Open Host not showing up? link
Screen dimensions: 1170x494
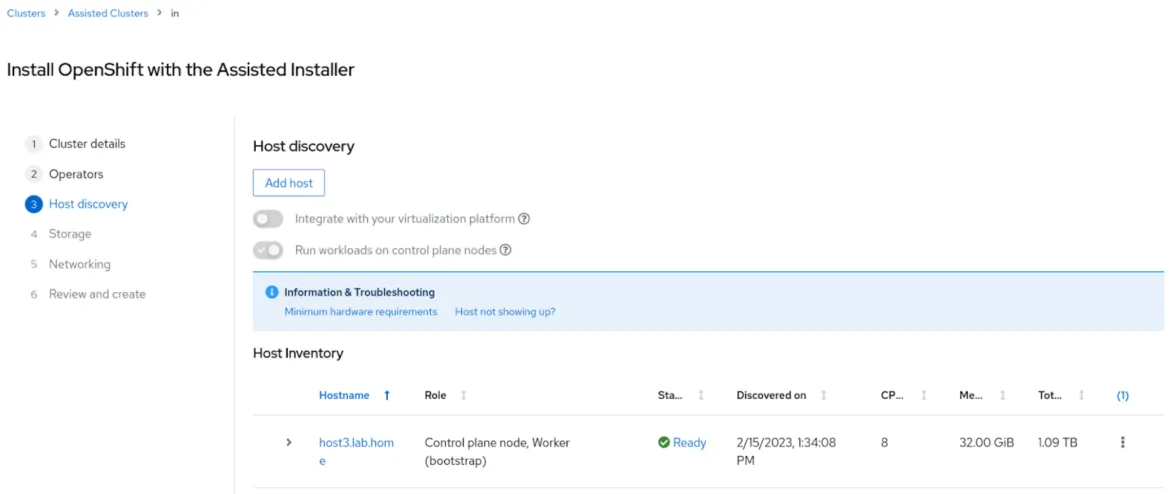(x=505, y=312)
